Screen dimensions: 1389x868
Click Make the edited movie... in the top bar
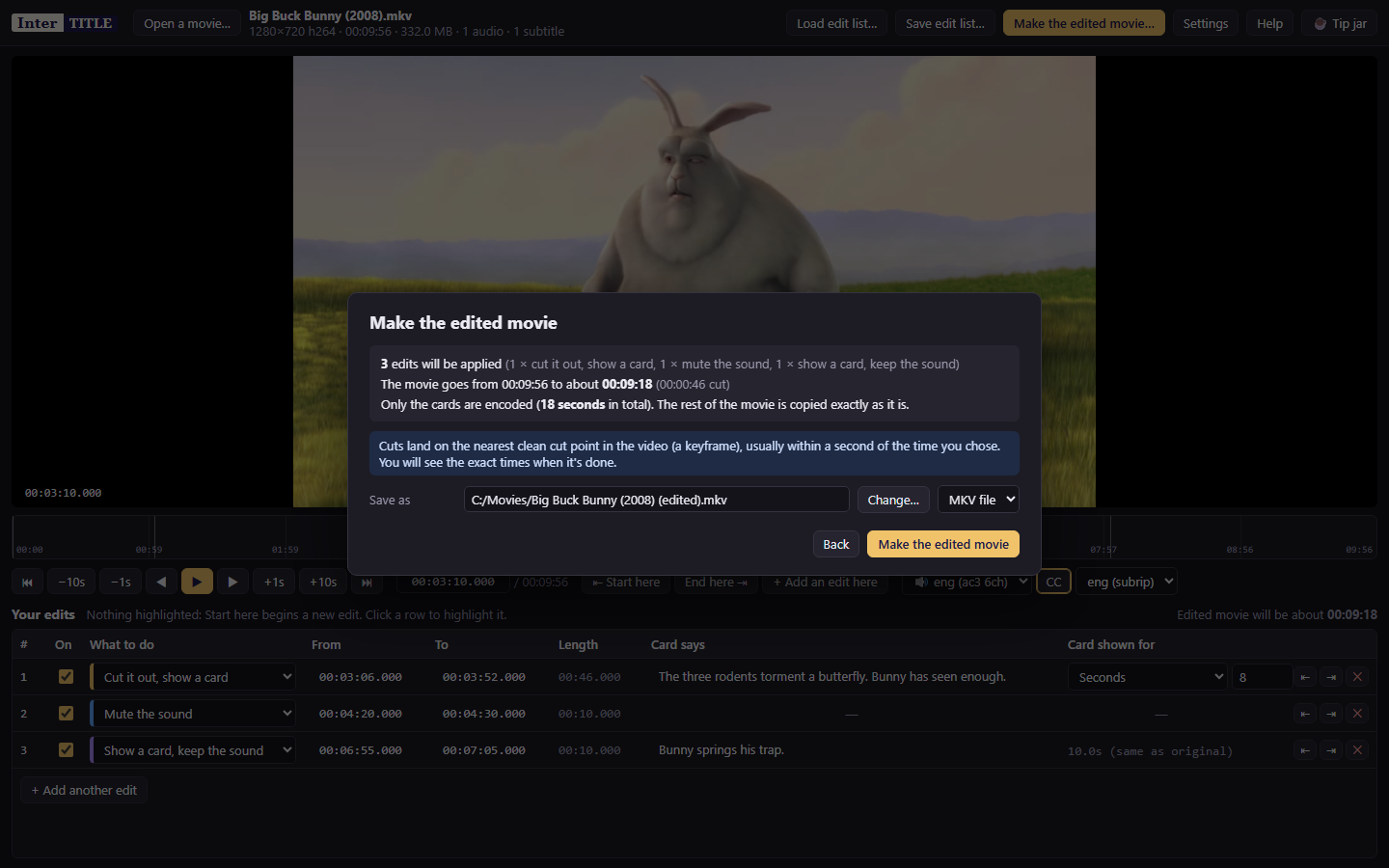coord(1084,23)
